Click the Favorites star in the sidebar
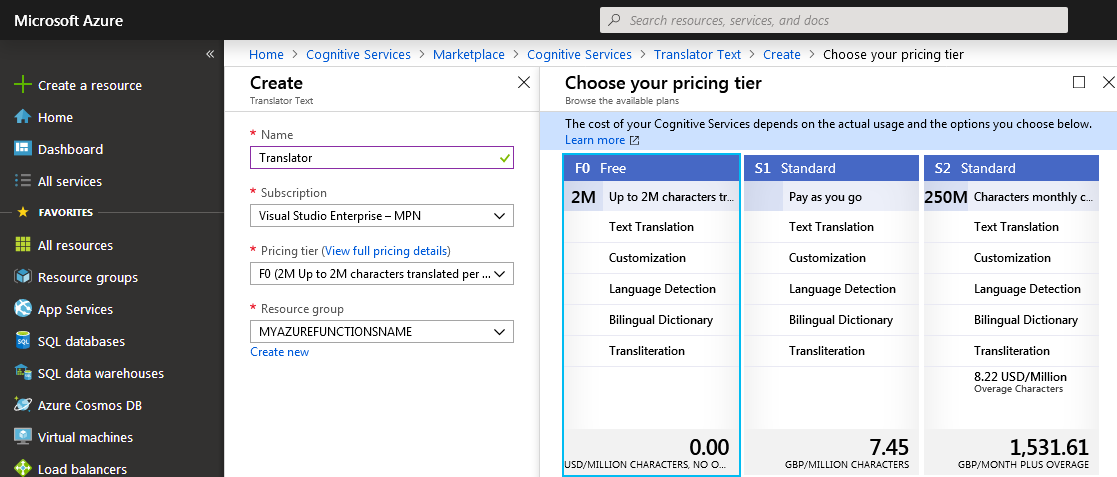 [23, 212]
